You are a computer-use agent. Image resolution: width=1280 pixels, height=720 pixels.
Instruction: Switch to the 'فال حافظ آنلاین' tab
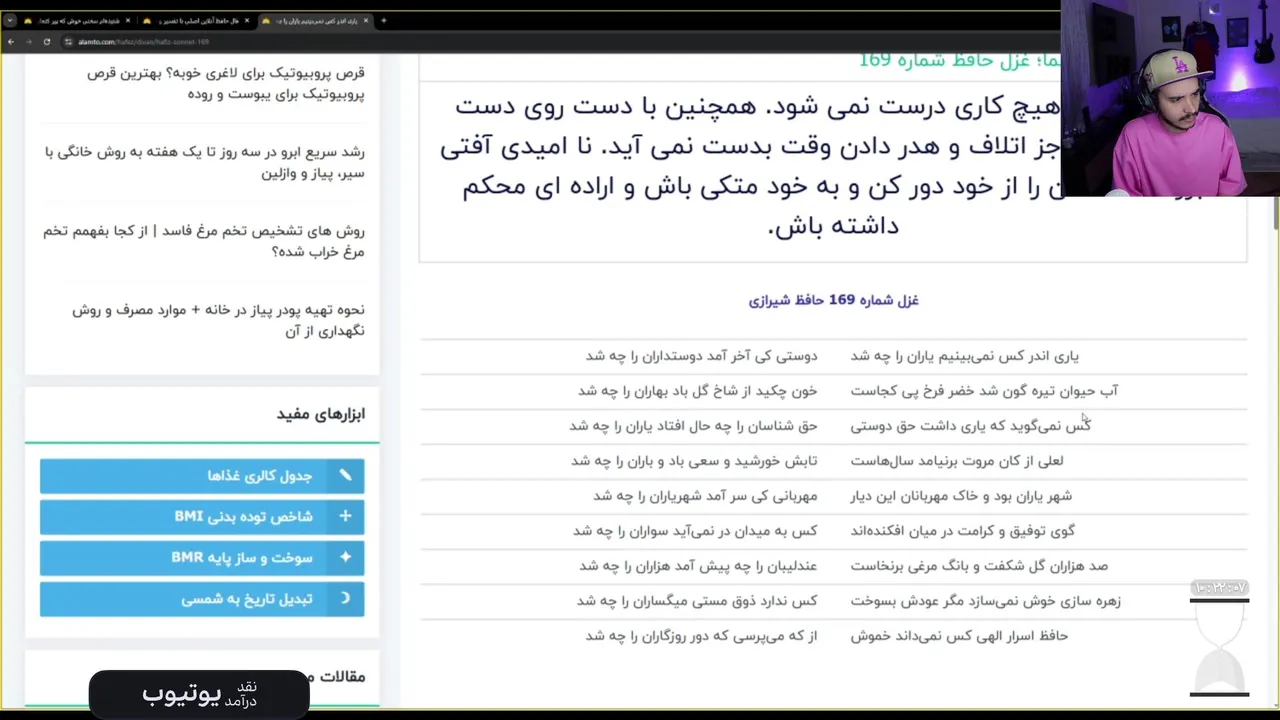(x=197, y=20)
